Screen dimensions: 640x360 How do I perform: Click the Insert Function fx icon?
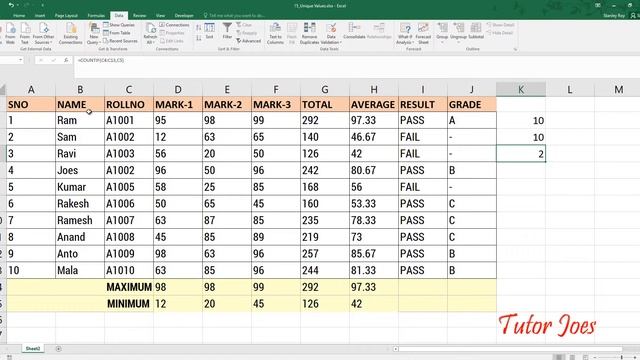coord(66,60)
